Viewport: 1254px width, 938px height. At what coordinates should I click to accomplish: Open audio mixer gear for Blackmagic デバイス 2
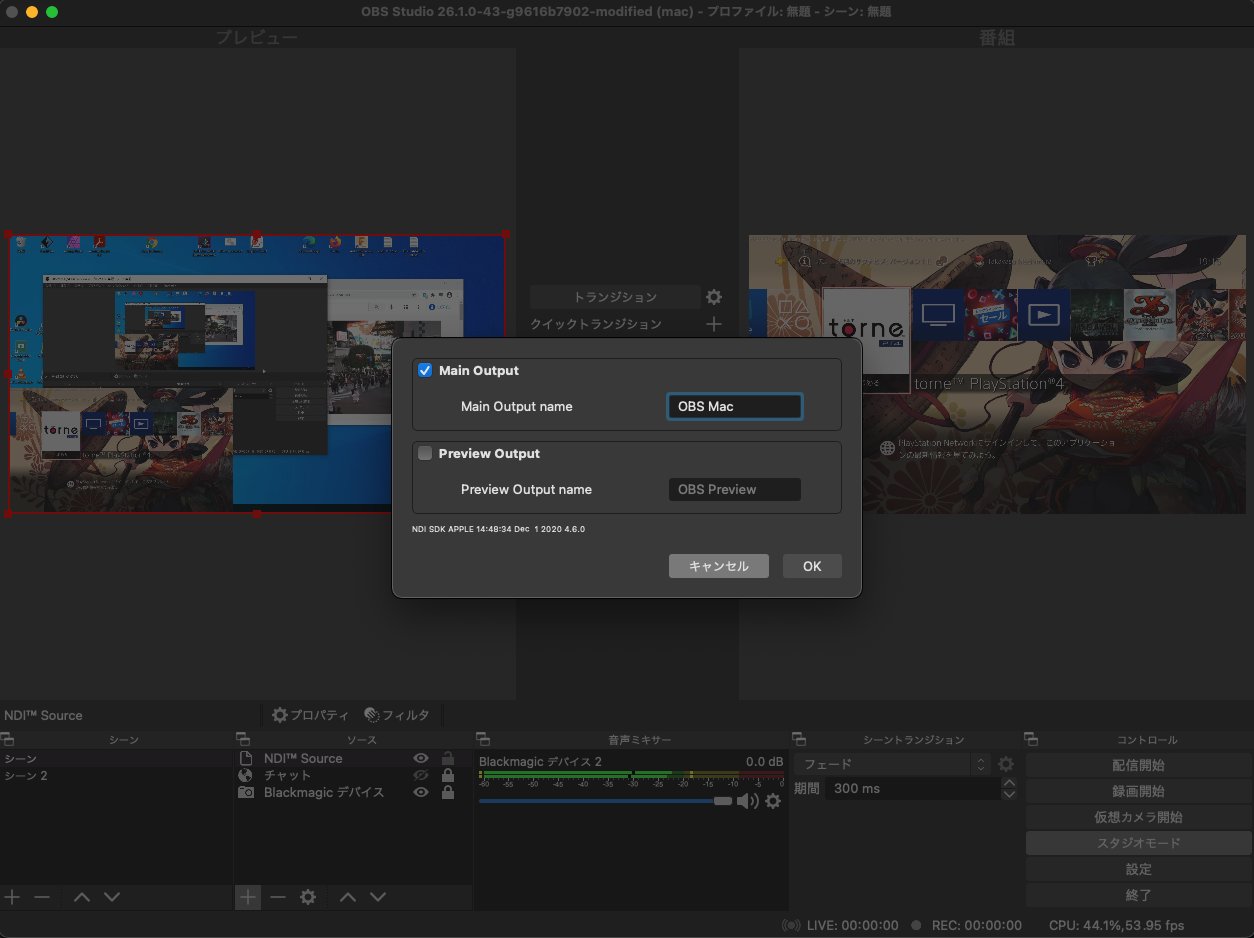[773, 801]
